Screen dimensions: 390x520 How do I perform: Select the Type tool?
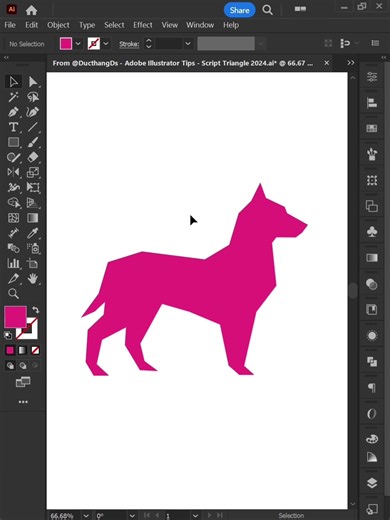click(x=13, y=127)
